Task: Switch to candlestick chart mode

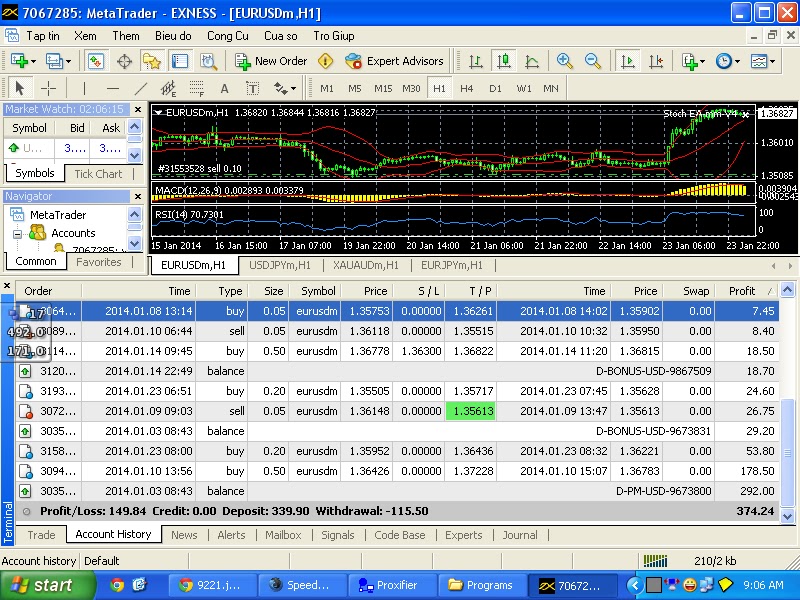Action: coord(504,61)
